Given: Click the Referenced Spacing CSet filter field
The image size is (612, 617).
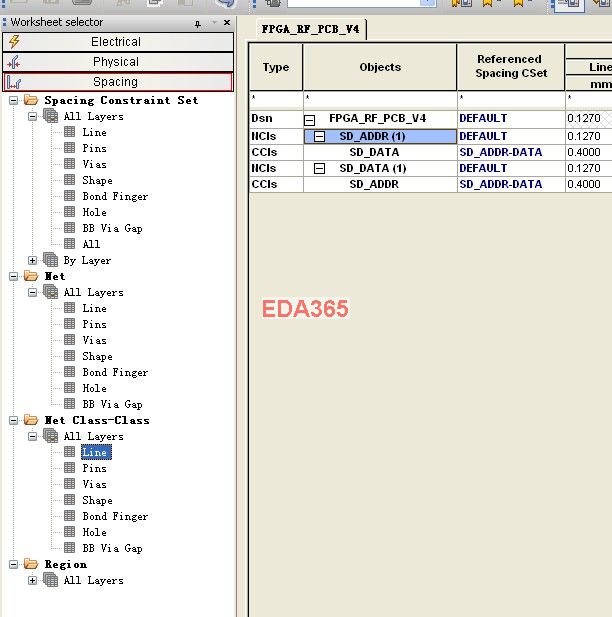Looking at the screenshot, I should click(x=511, y=100).
